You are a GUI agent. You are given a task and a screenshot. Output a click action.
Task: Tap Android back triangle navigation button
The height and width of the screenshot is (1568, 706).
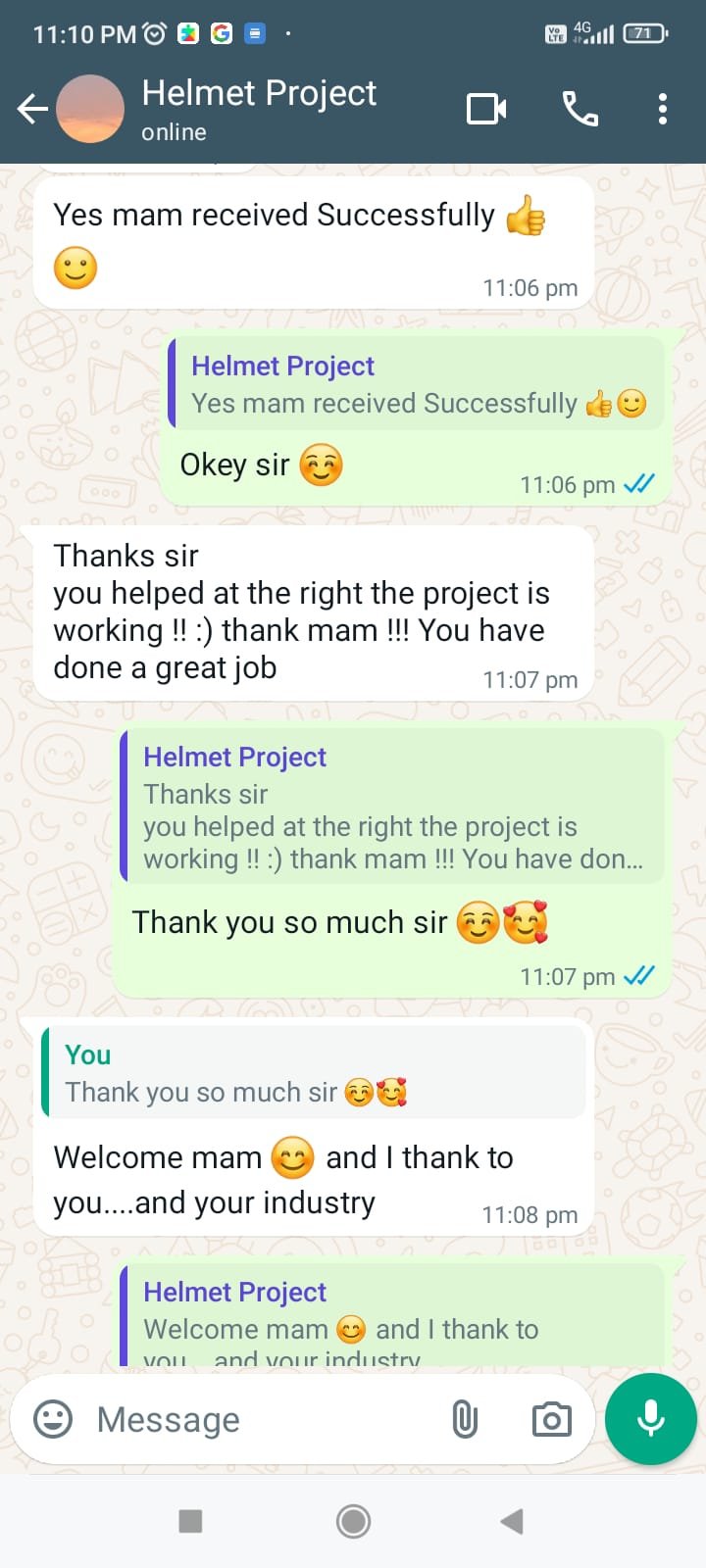pos(512,1521)
